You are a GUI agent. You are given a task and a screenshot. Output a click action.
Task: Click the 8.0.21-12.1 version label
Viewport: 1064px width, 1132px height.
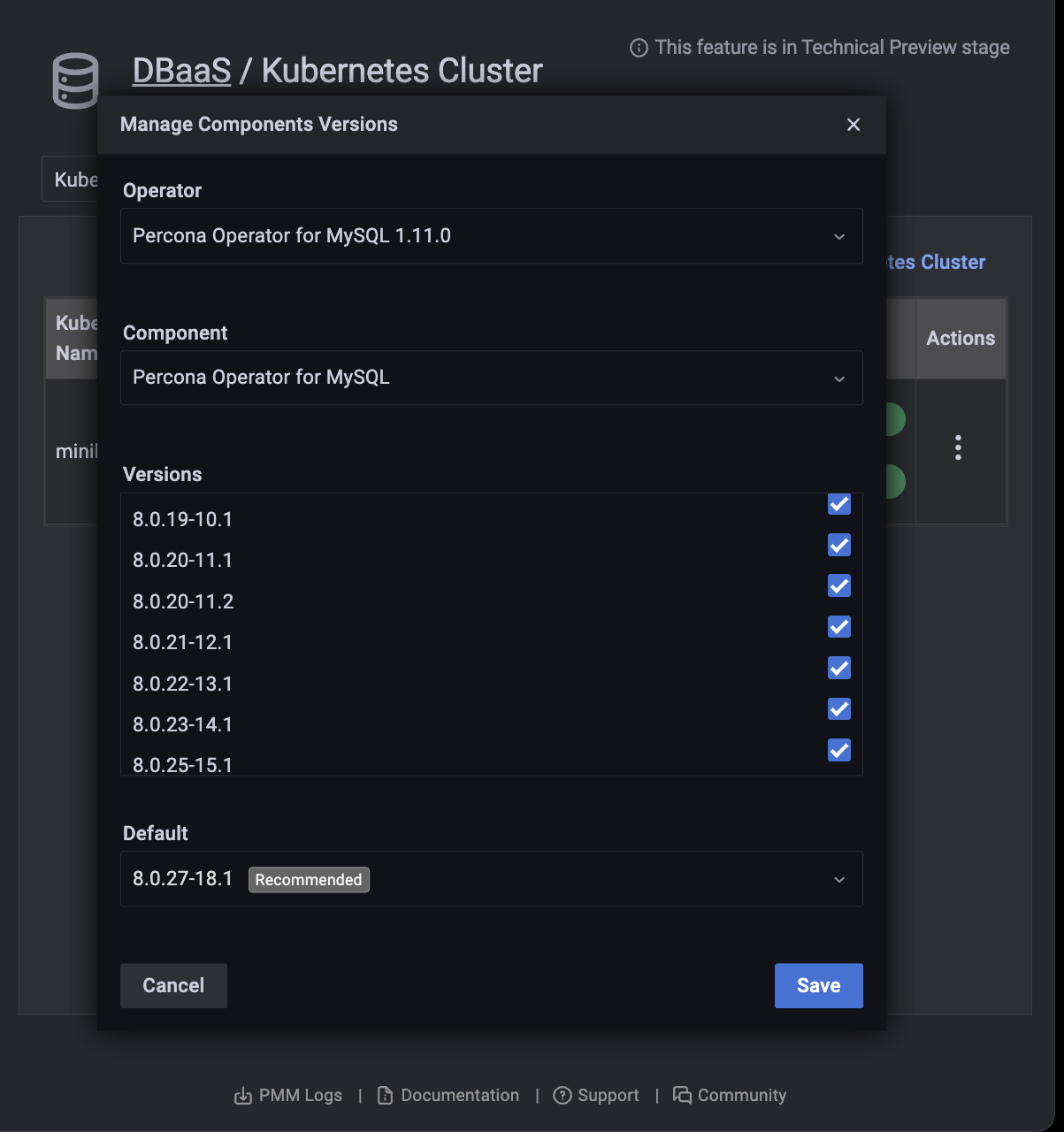pos(183,642)
